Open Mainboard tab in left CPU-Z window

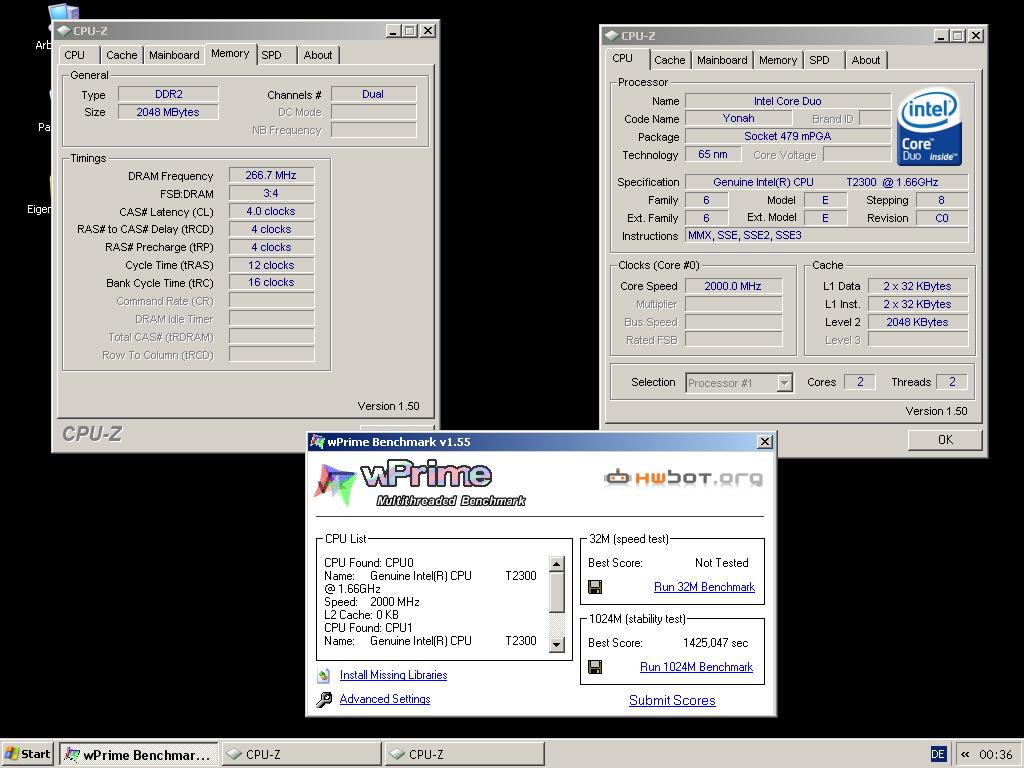tap(174, 55)
